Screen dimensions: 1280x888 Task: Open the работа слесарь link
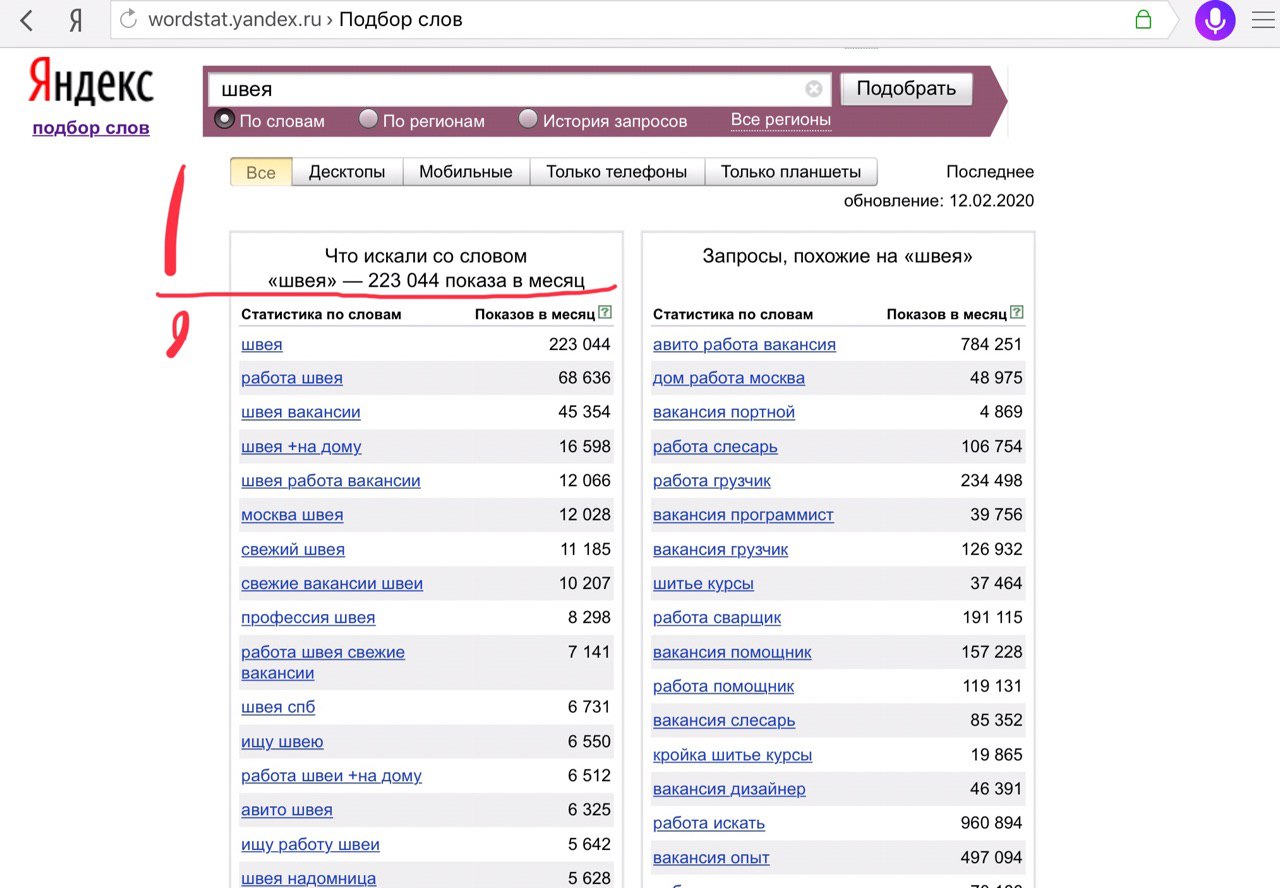715,447
